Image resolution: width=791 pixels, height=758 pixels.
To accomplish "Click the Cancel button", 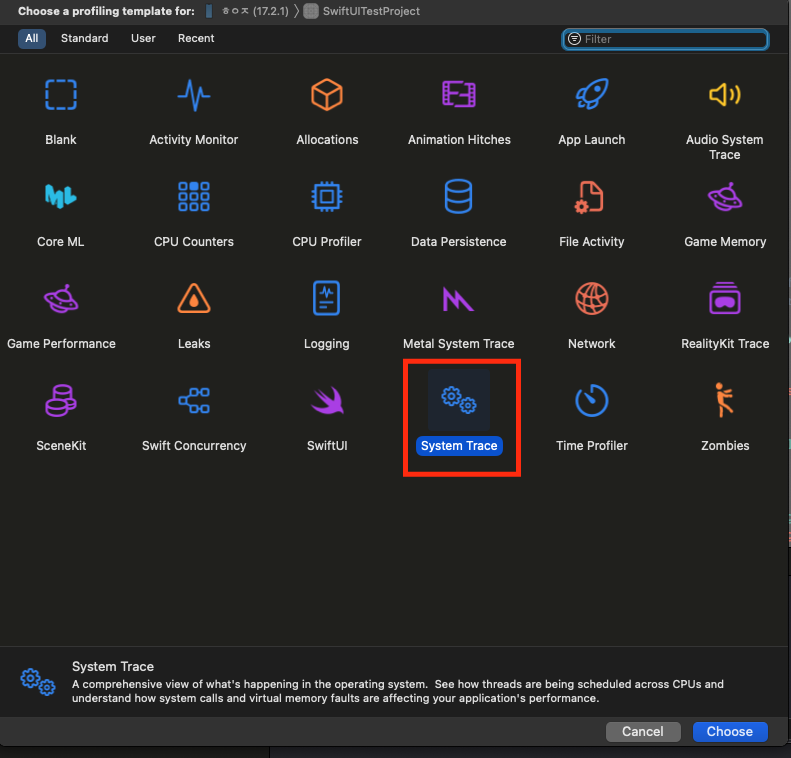I will [x=643, y=731].
